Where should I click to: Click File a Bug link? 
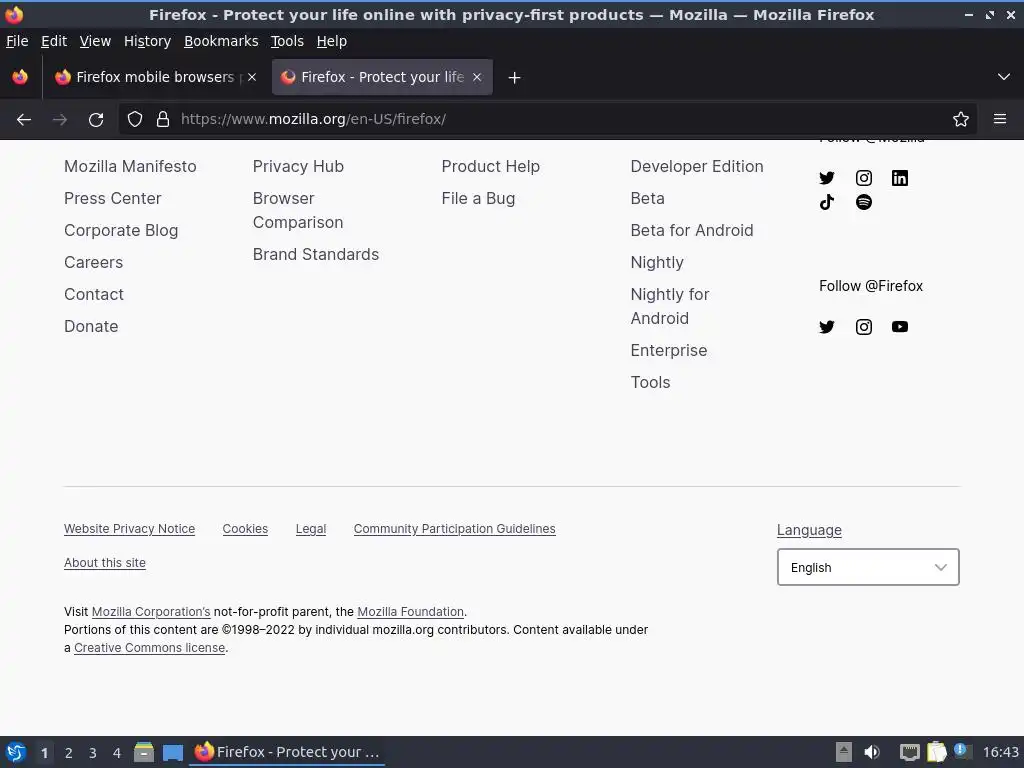tap(478, 199)
